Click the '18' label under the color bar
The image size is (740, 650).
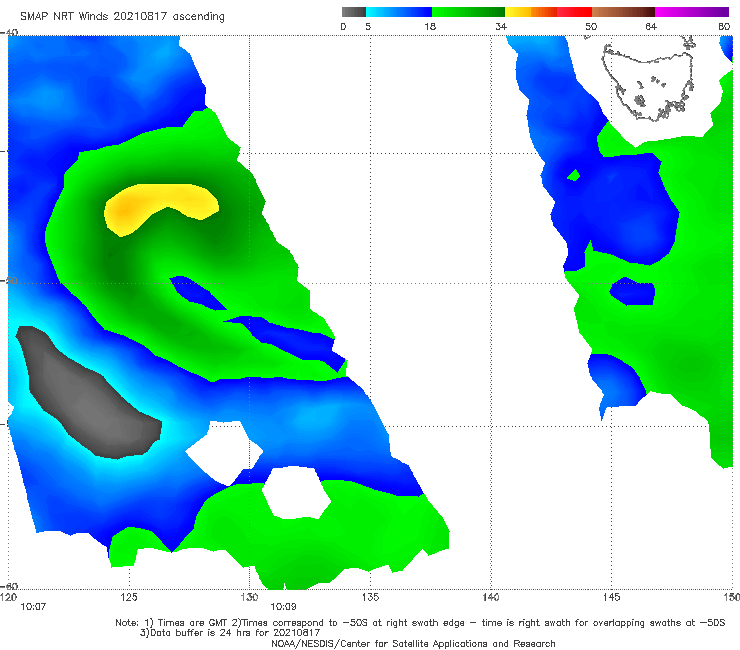(x=430, y=26)
